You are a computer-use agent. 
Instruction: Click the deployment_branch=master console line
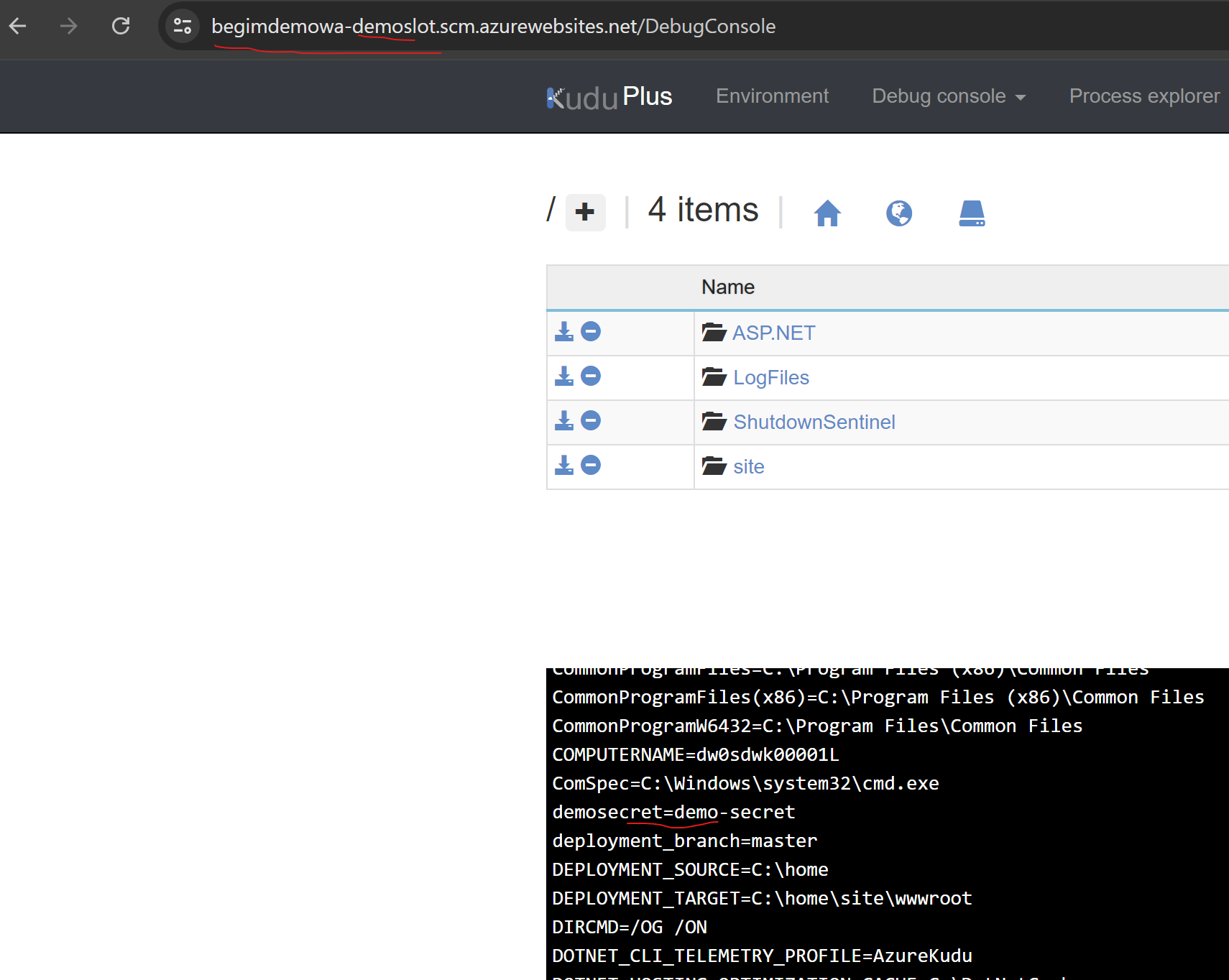tap(685, 841)
